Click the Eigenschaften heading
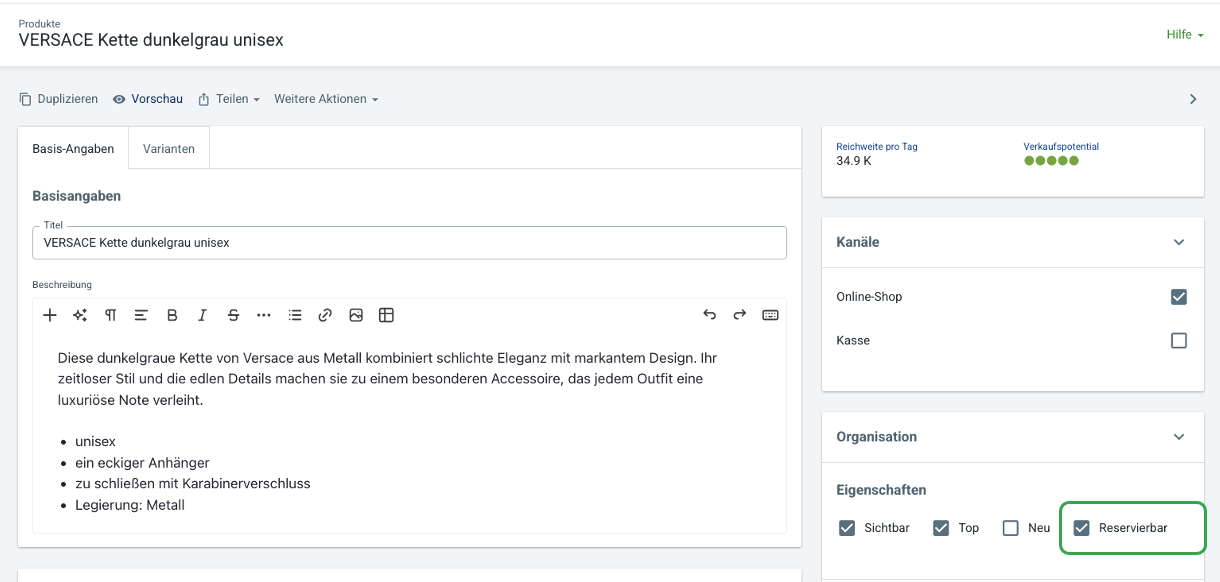Screen dimensions: 1220x582 click(x=881, y=490)
